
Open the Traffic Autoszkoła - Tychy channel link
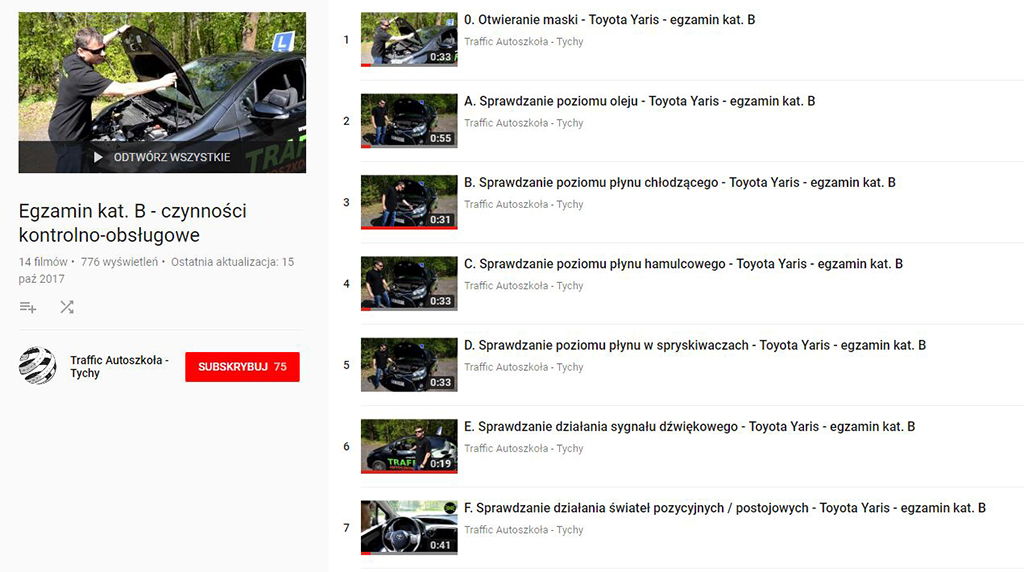(119, 366)
